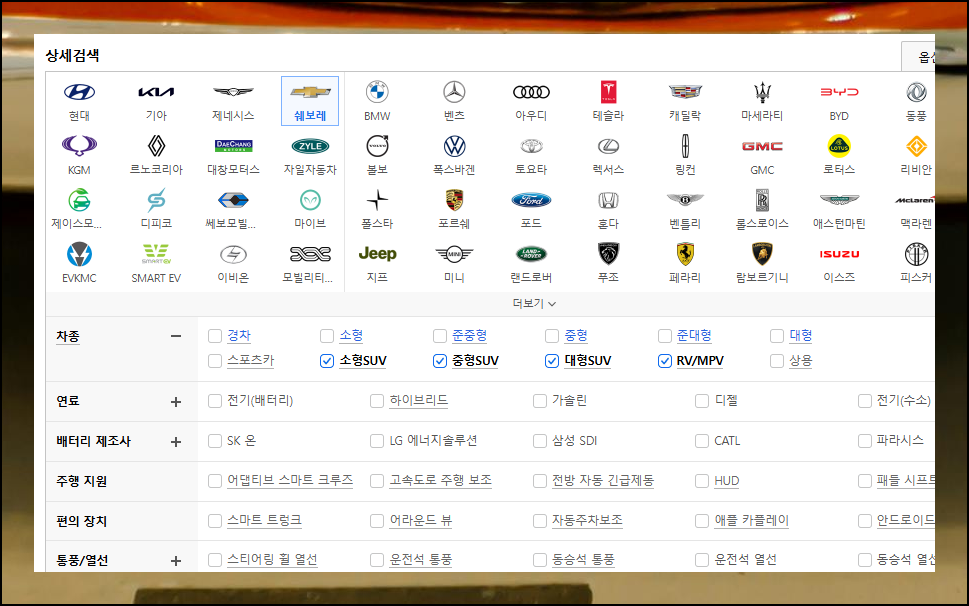Expand more brands with 더보기
969x606 pixels.
[535, 303]
